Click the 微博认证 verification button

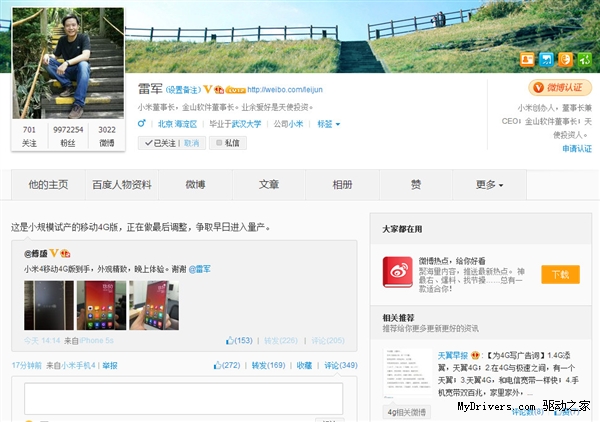[x=560, y=88]
